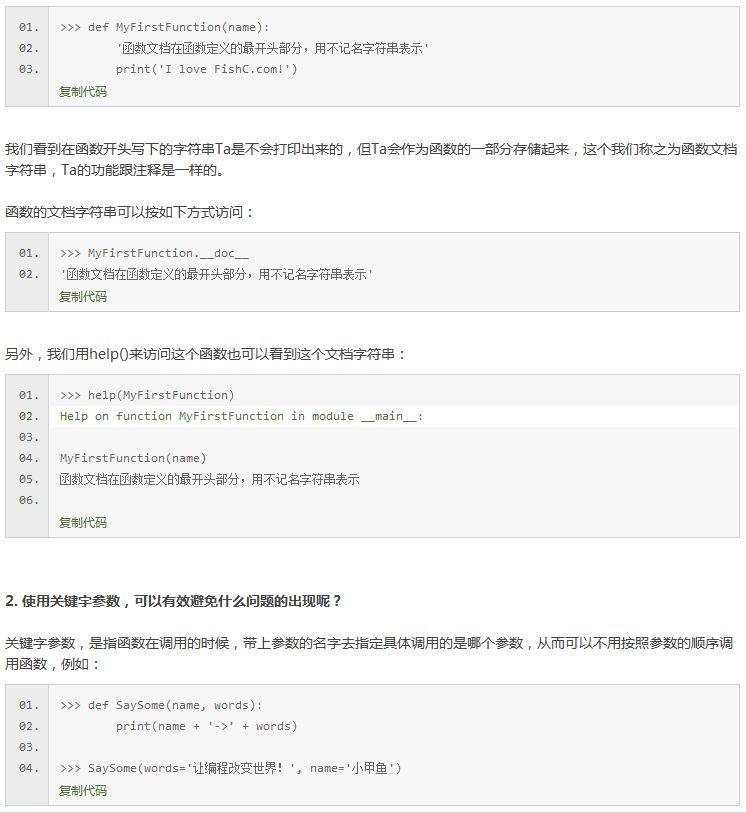Click the line starting ">>> SaySome(words="
The height and width of the screenshot is (813, 746).
point(230,768)
